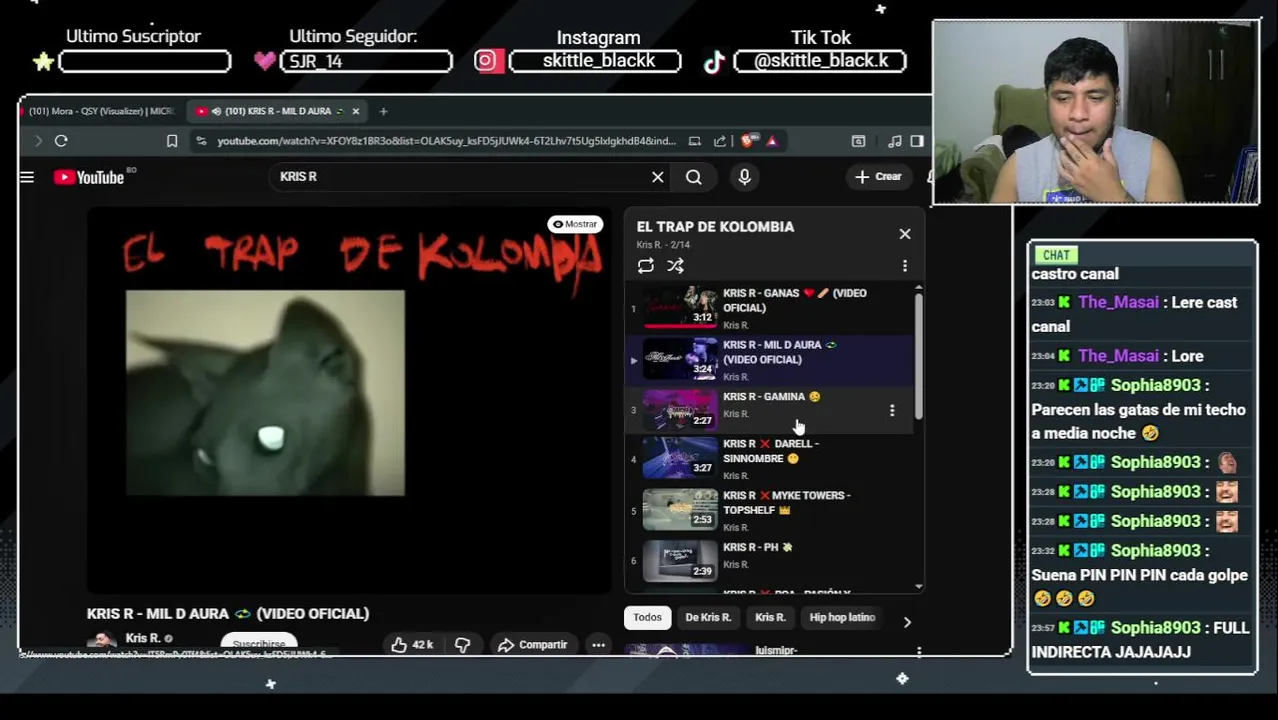Bookmark this page with the bookmark icon
1278x720 pixels.
172,141
